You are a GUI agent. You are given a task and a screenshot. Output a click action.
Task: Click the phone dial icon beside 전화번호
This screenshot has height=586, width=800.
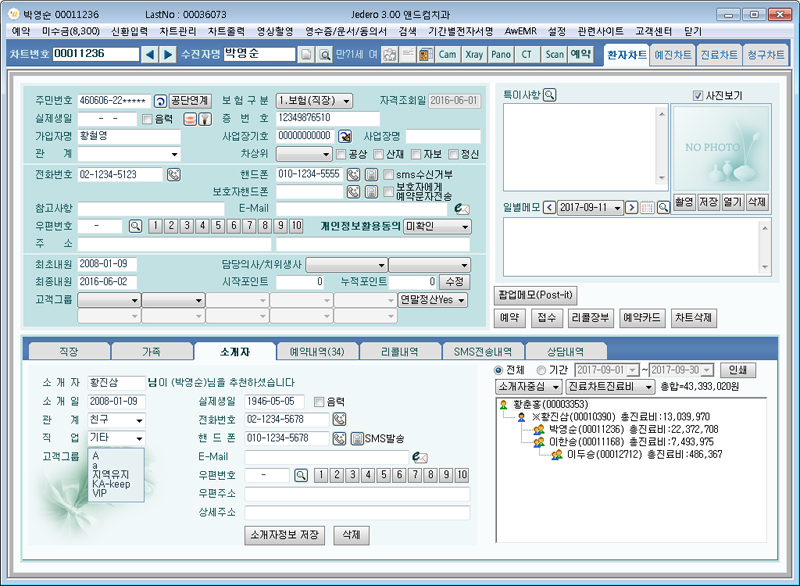(x=173, y=174)
